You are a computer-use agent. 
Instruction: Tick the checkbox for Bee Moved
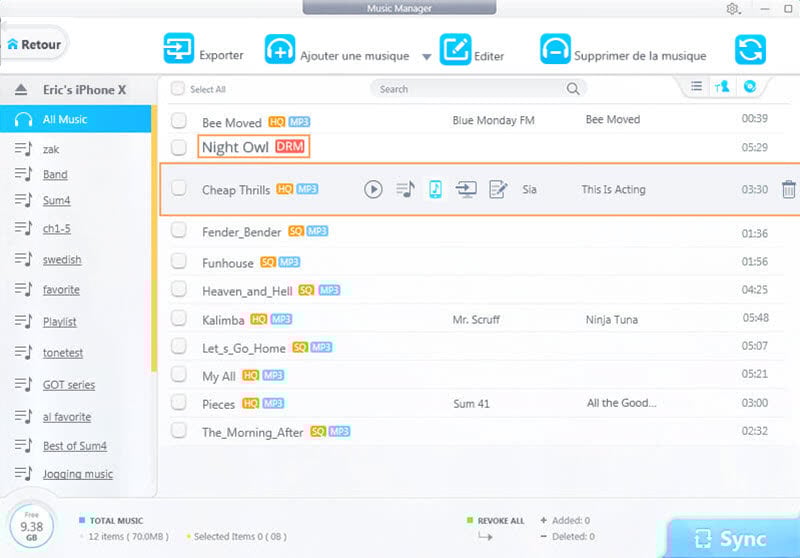click(x=179, y=121)
